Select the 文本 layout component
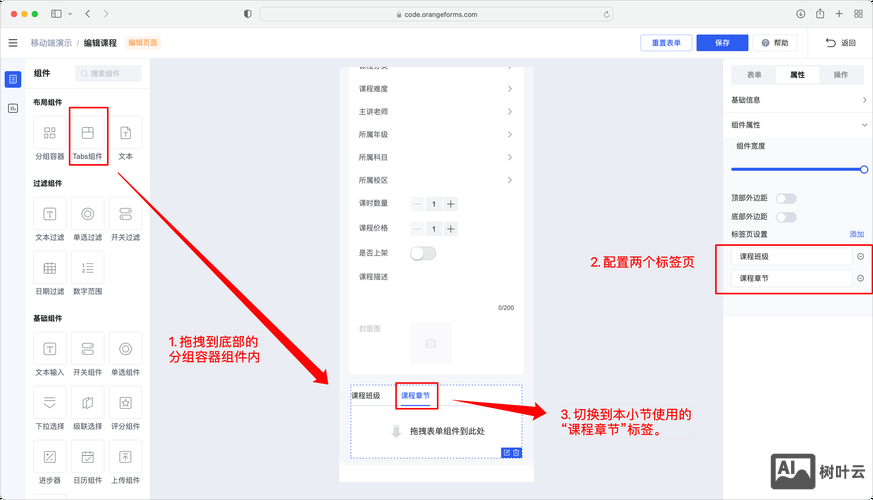873x500 pixels. point(125,139)
